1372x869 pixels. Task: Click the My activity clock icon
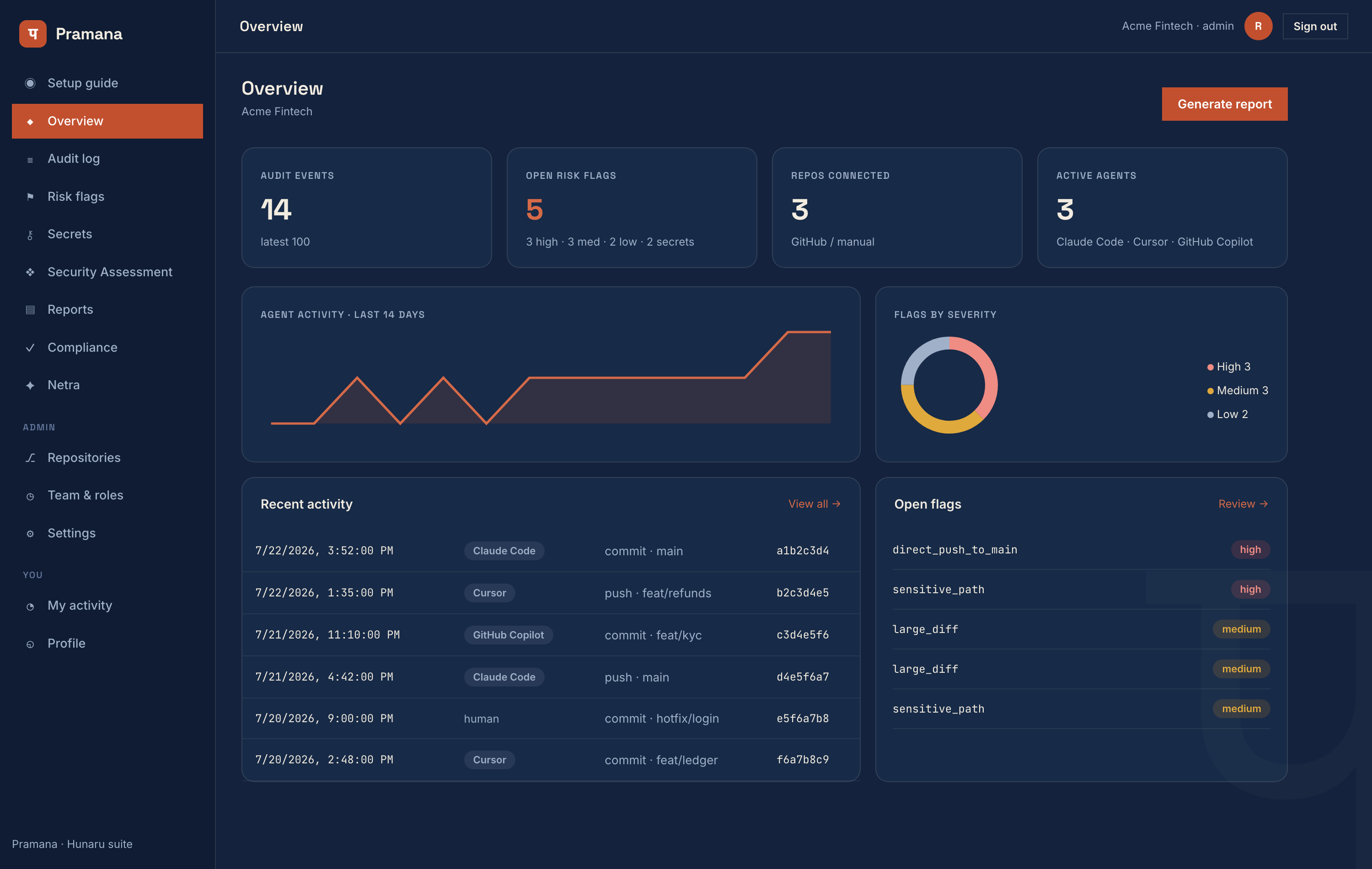point(30,606)
